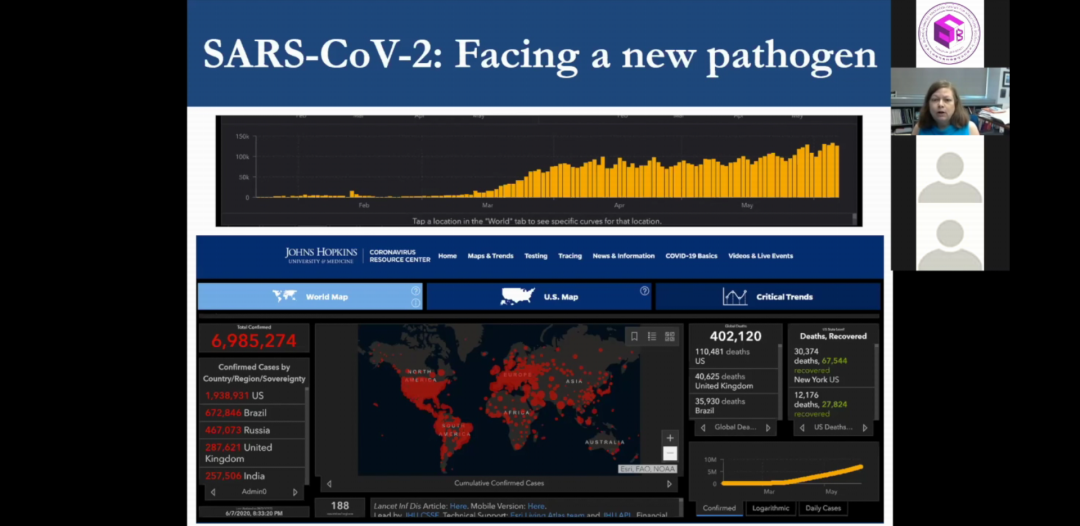Step forward in US Deaths panel
This screenshot has height=526, width=1080.
[865, 428]
